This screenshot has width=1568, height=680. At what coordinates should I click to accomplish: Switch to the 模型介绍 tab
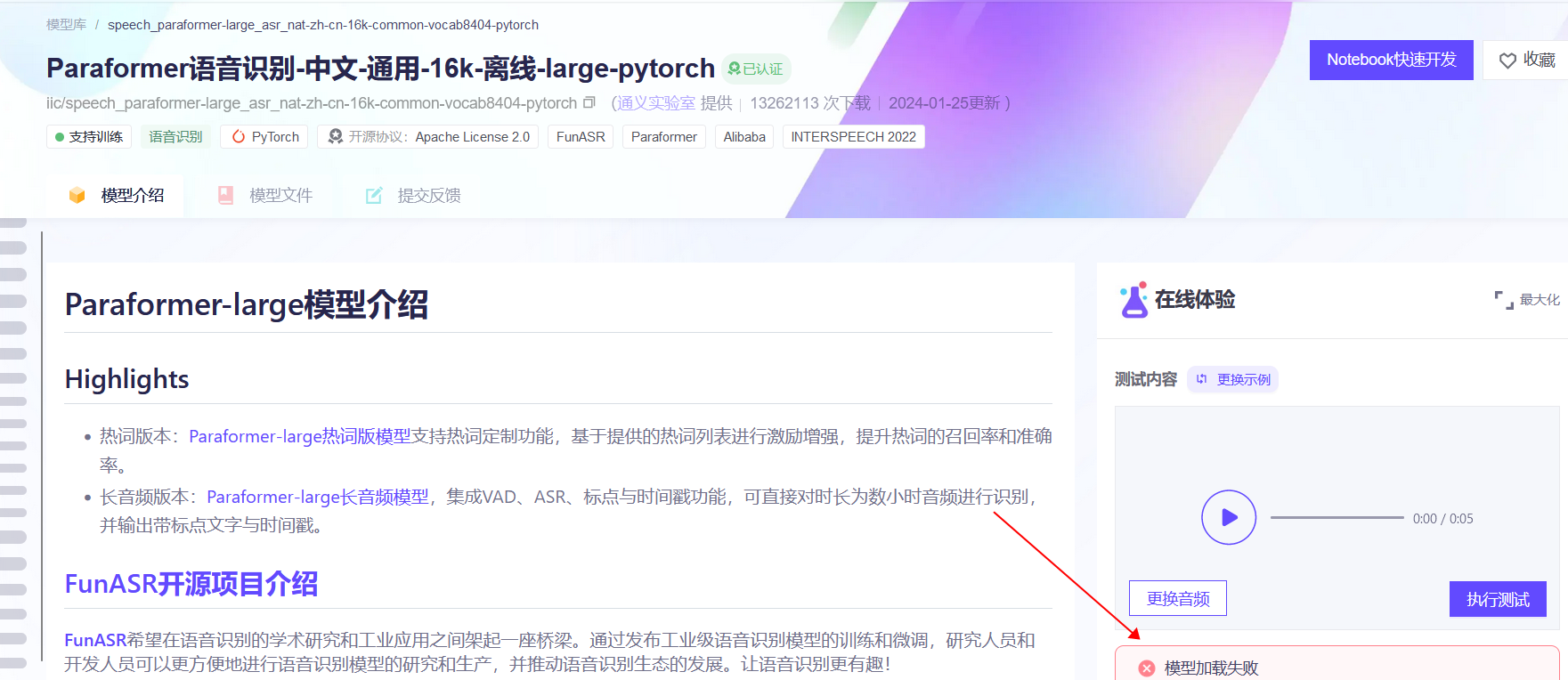[x=117, y=195]
